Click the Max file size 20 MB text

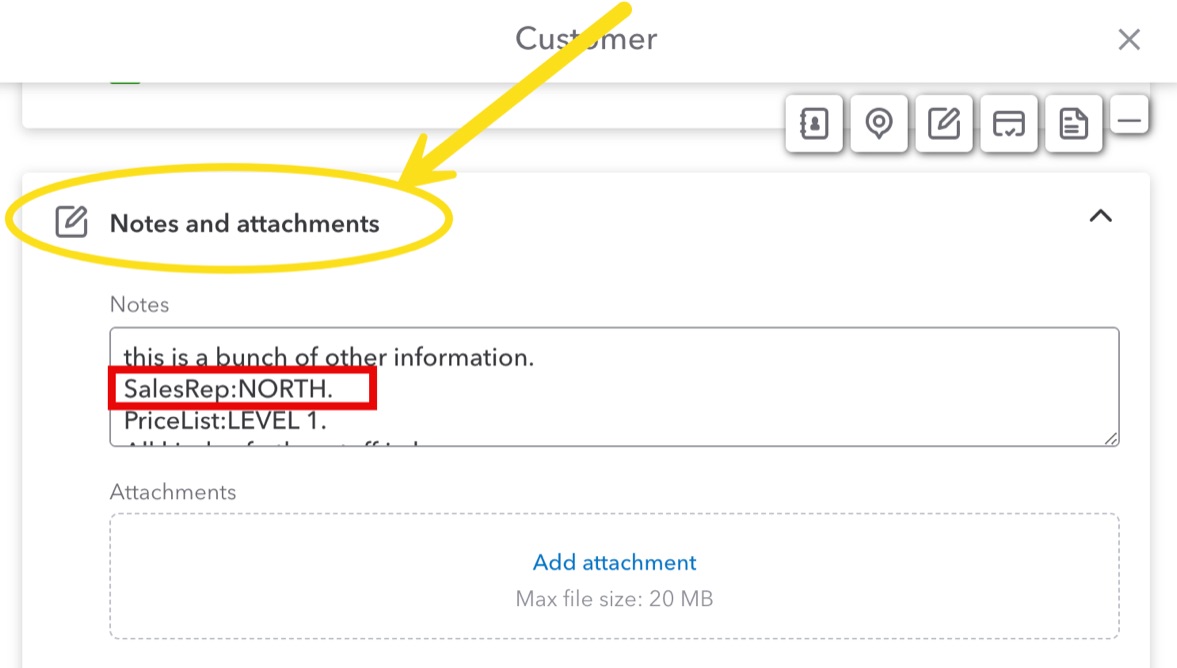click(x=614, y=600)
